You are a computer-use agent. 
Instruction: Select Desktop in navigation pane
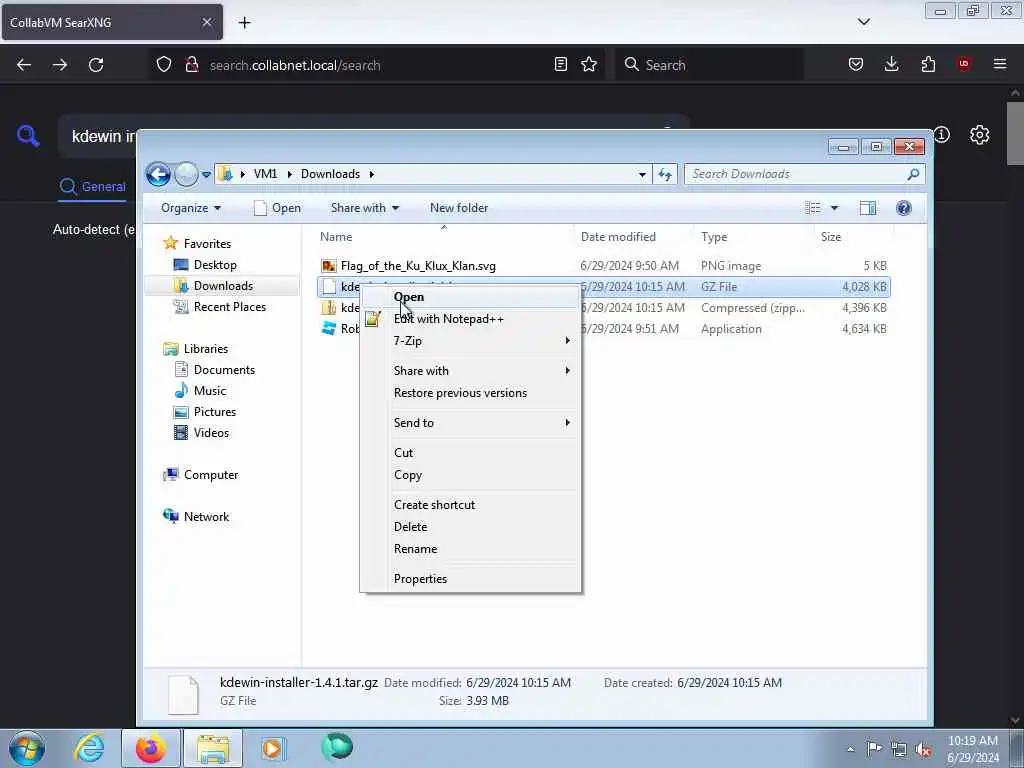click(x=215, y=264)
